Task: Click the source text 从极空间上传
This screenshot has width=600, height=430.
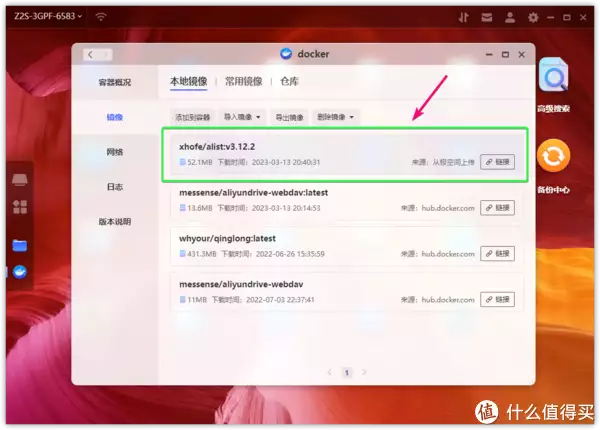Action: (x=453, y=162)
